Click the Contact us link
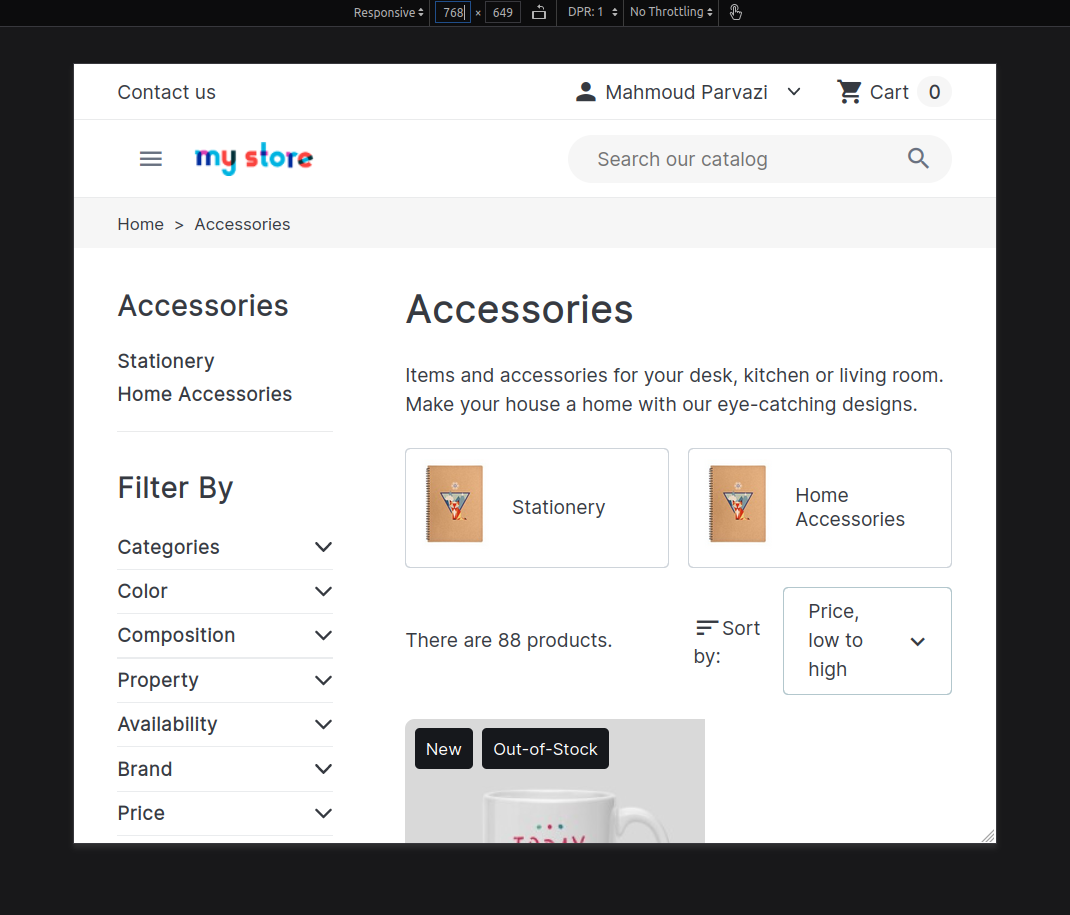The height and width of the screenshot is (915, 1070). tap(166, 91)
